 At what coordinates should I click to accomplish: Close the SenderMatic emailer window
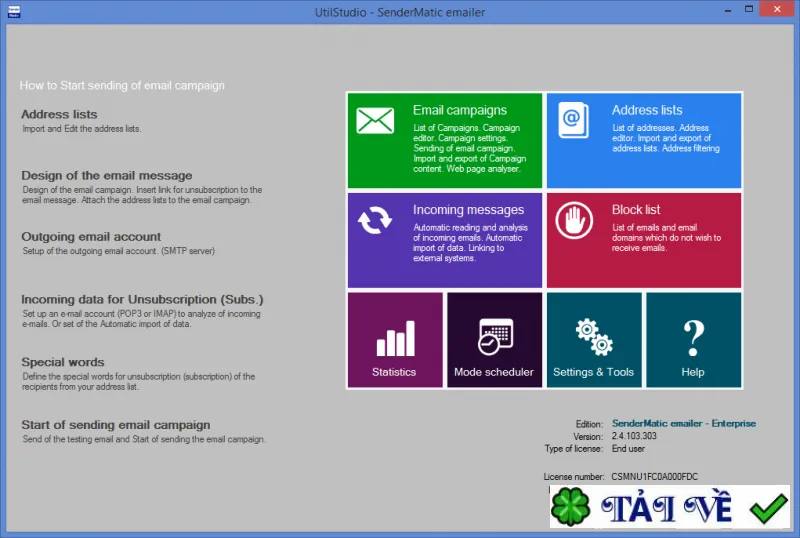pos(777,9)
